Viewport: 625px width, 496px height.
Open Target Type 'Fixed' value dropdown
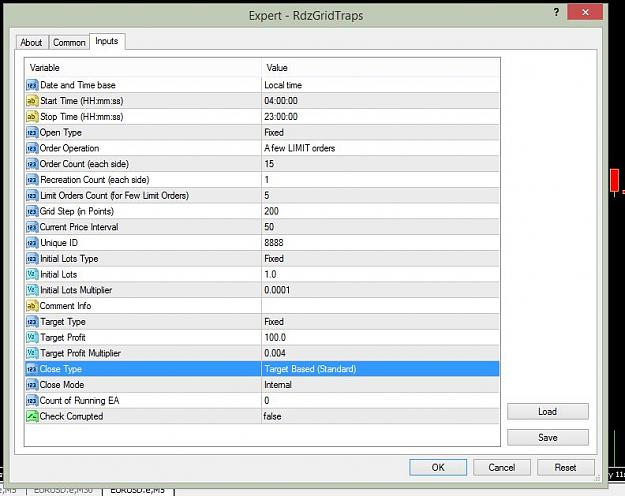(x=380, y=322)
